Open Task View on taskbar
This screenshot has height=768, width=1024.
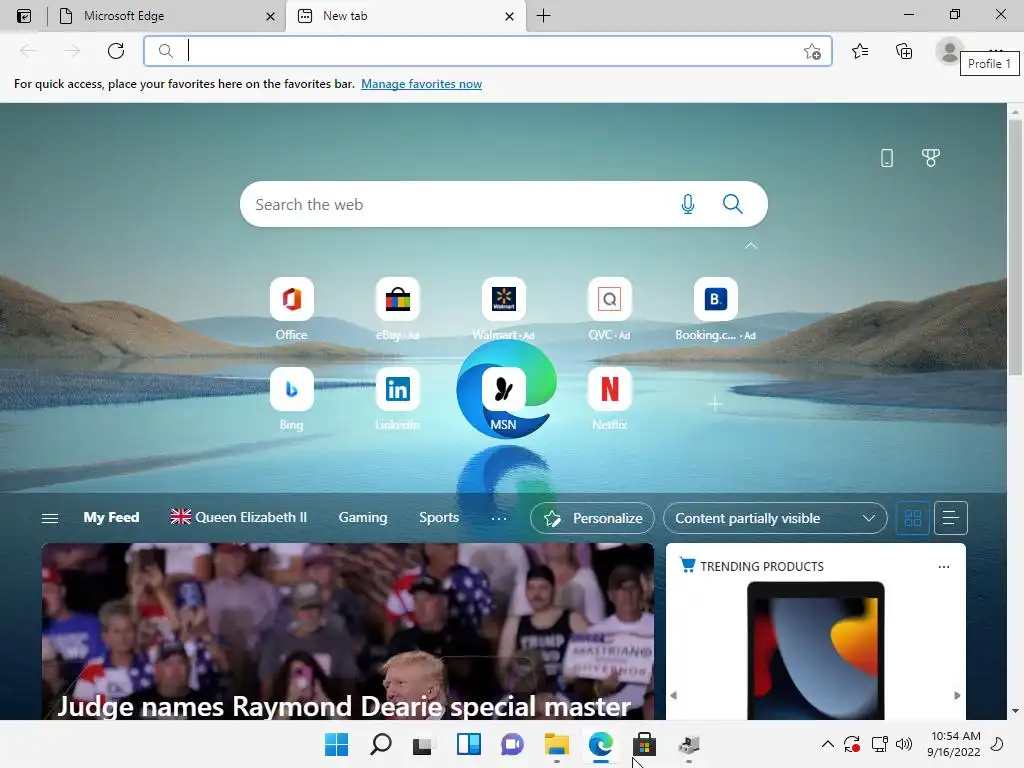(424, 744)
